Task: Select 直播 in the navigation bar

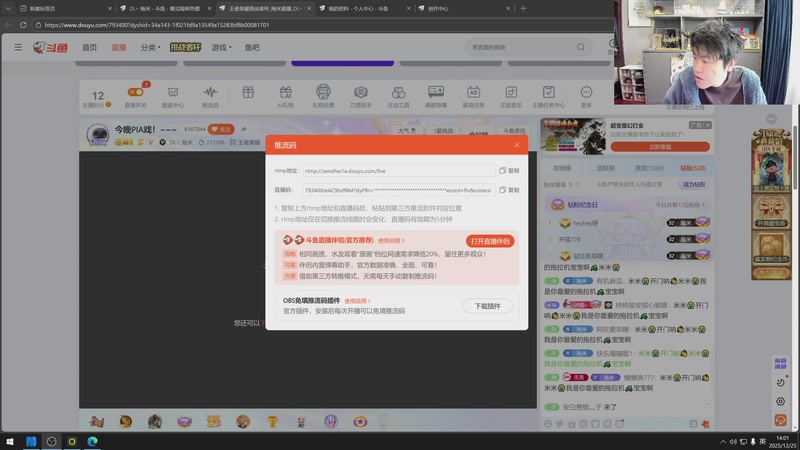Action: (x=119, y=47)
